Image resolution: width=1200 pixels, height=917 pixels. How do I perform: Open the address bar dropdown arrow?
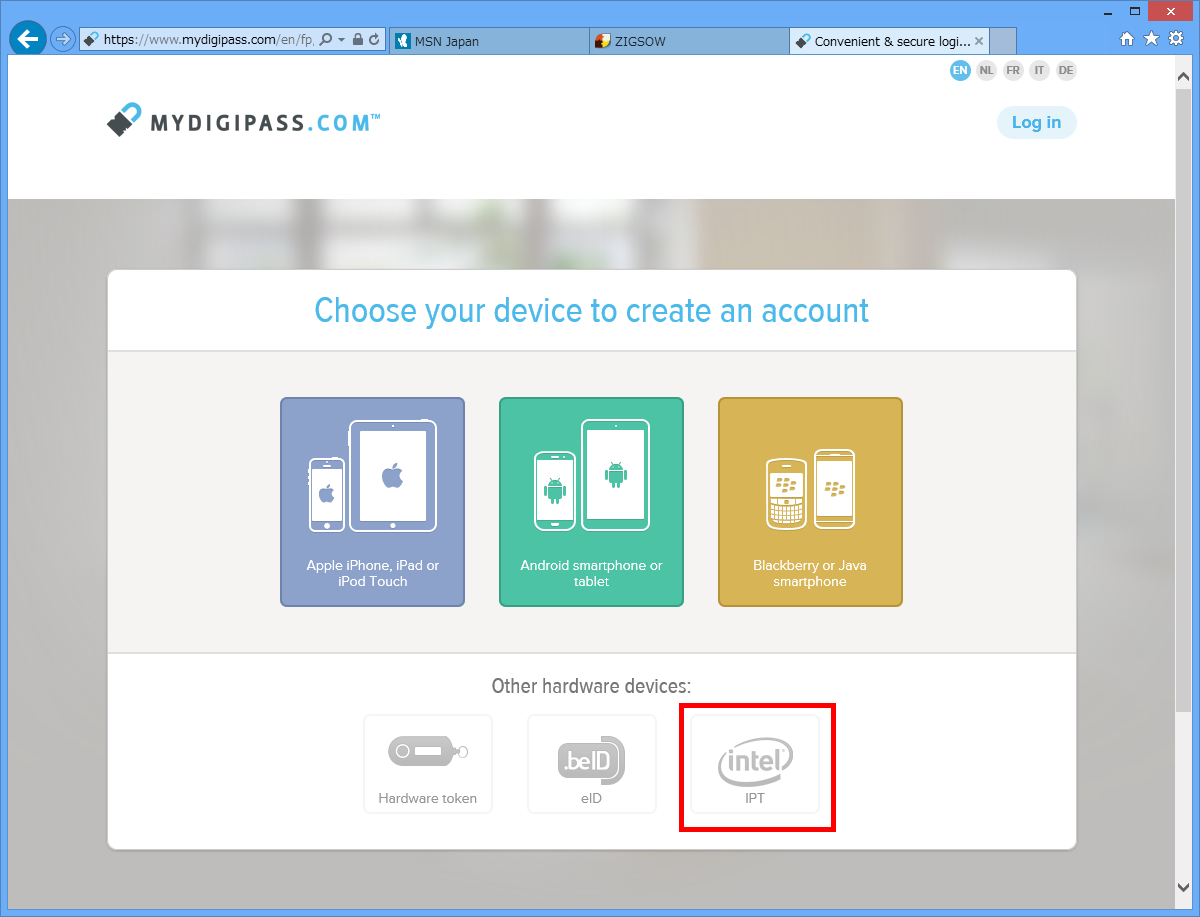point(341,40)
